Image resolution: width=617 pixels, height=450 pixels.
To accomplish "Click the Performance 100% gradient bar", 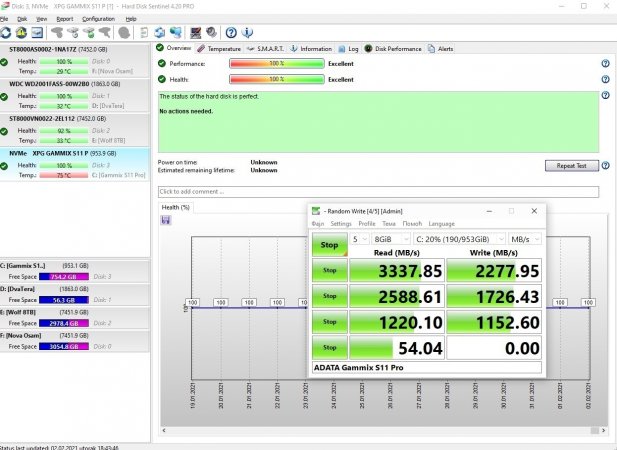I will point(277,63).
